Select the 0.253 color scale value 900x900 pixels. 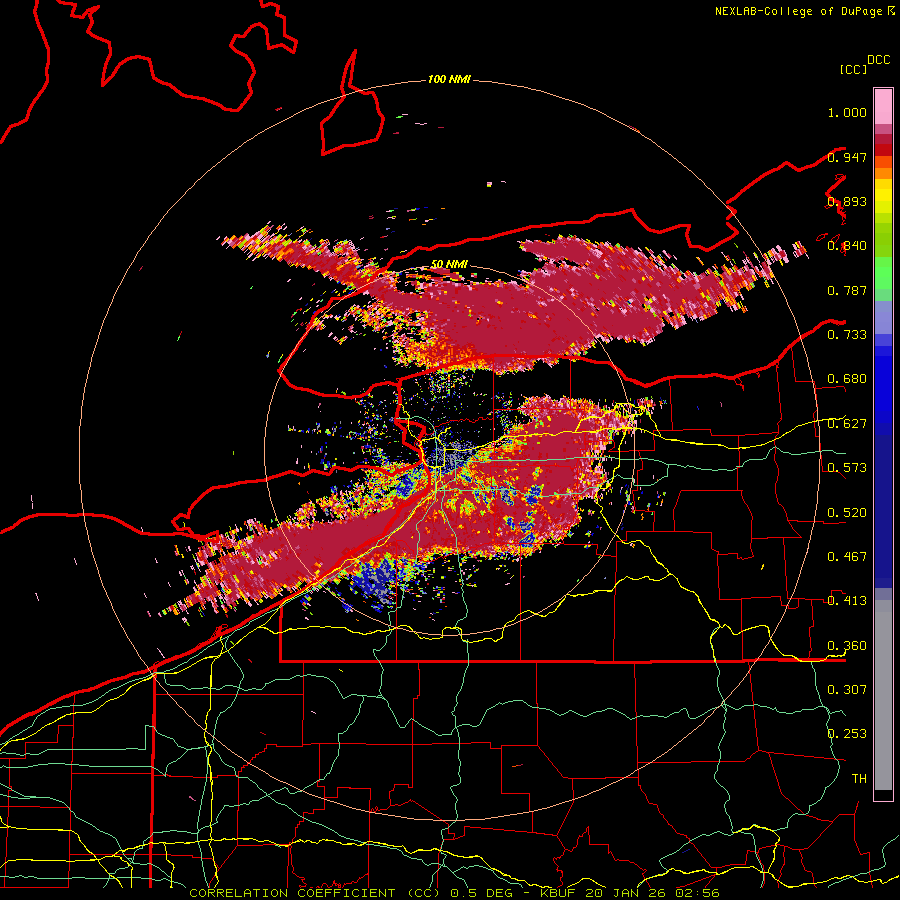[847, 734]
